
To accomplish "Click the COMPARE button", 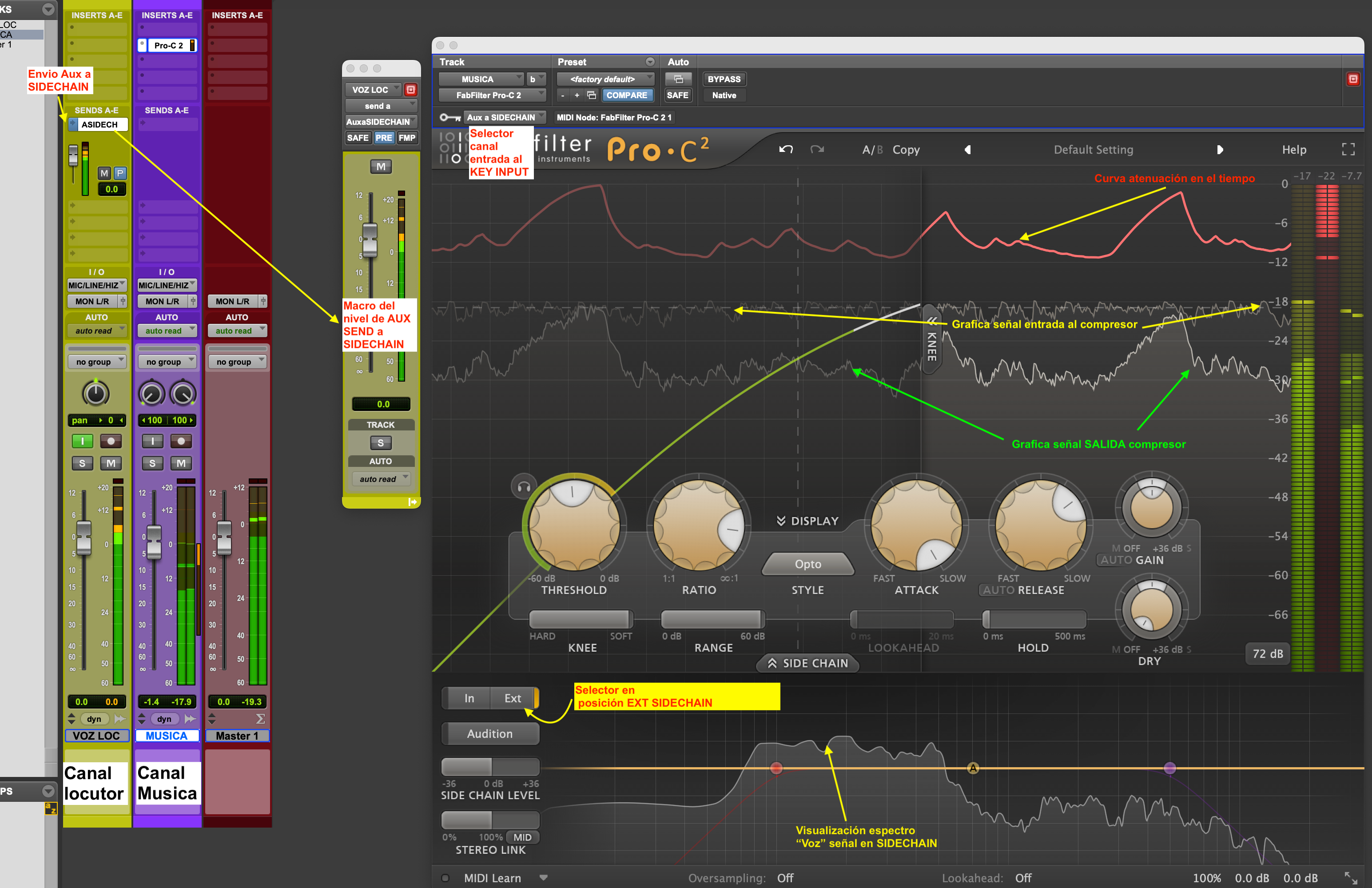I will [x=627, y=95].
